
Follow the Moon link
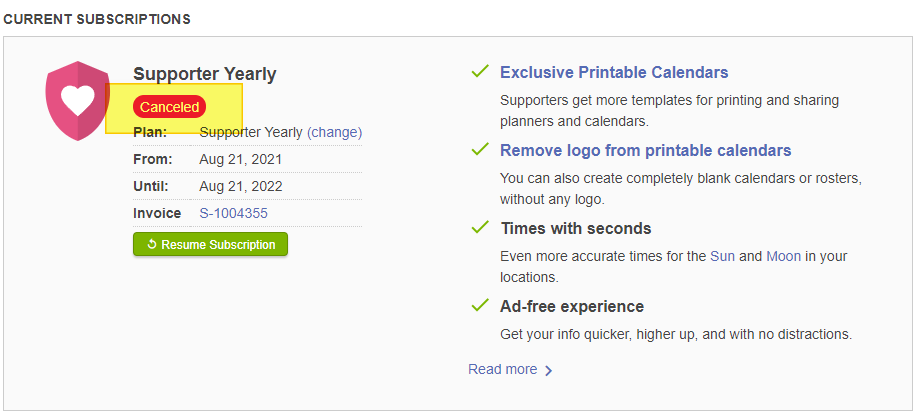click(x=783, y=256)
